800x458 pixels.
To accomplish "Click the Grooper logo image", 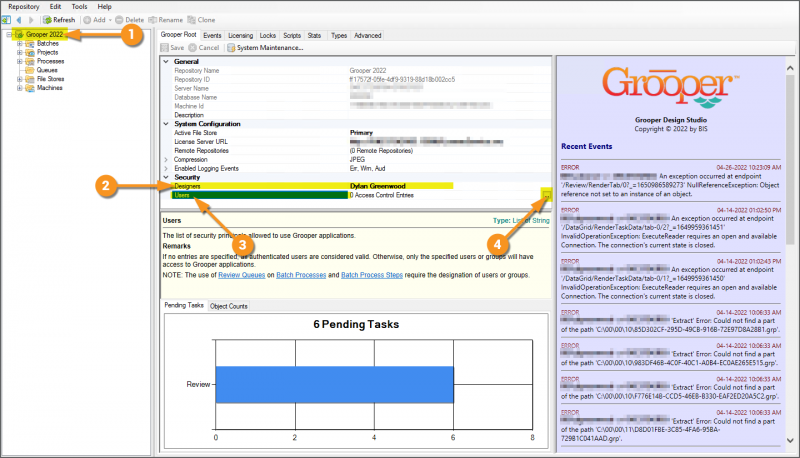I will click(670, 87).
